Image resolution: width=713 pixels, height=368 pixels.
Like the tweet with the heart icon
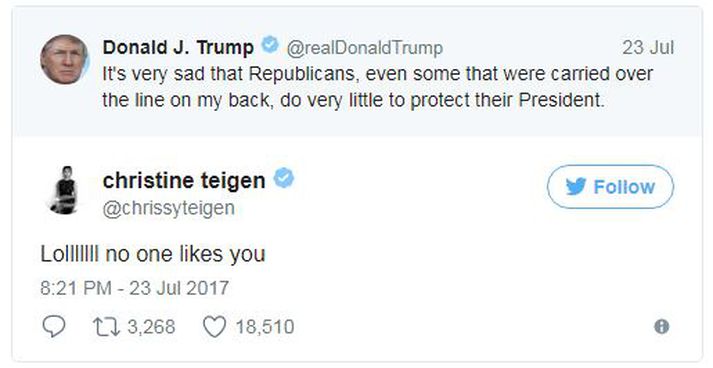click(214, 327)
